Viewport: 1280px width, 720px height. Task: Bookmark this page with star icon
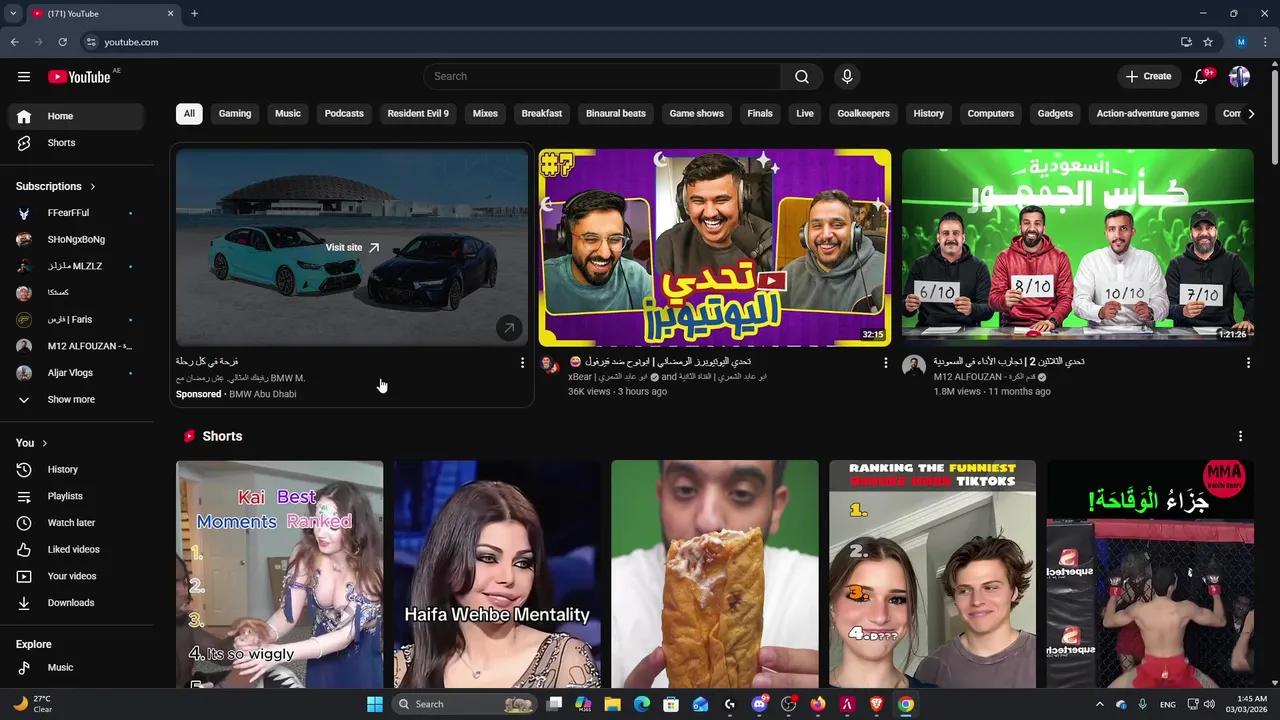[1208, 42]
